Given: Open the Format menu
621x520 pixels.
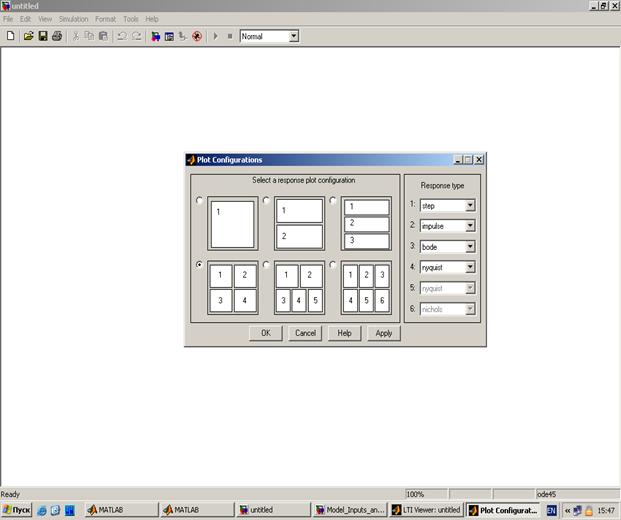Looking at the screenshot, I should [x=105, y=19].
